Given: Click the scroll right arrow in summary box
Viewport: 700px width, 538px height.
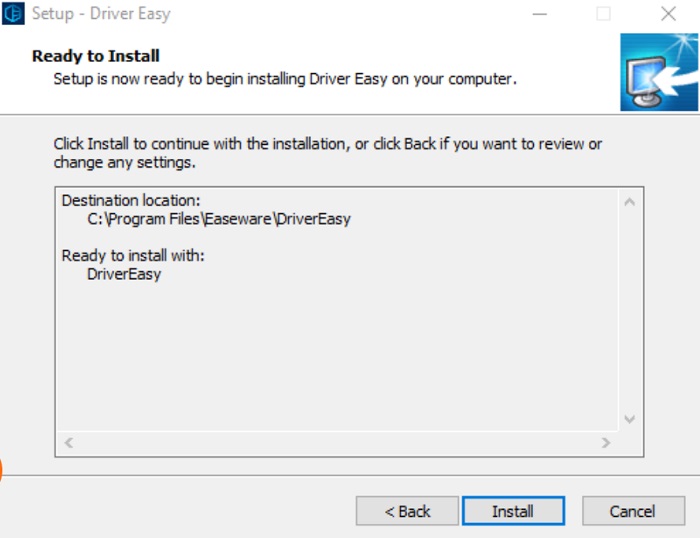Looking at the screenshot, I should point(606,442).
